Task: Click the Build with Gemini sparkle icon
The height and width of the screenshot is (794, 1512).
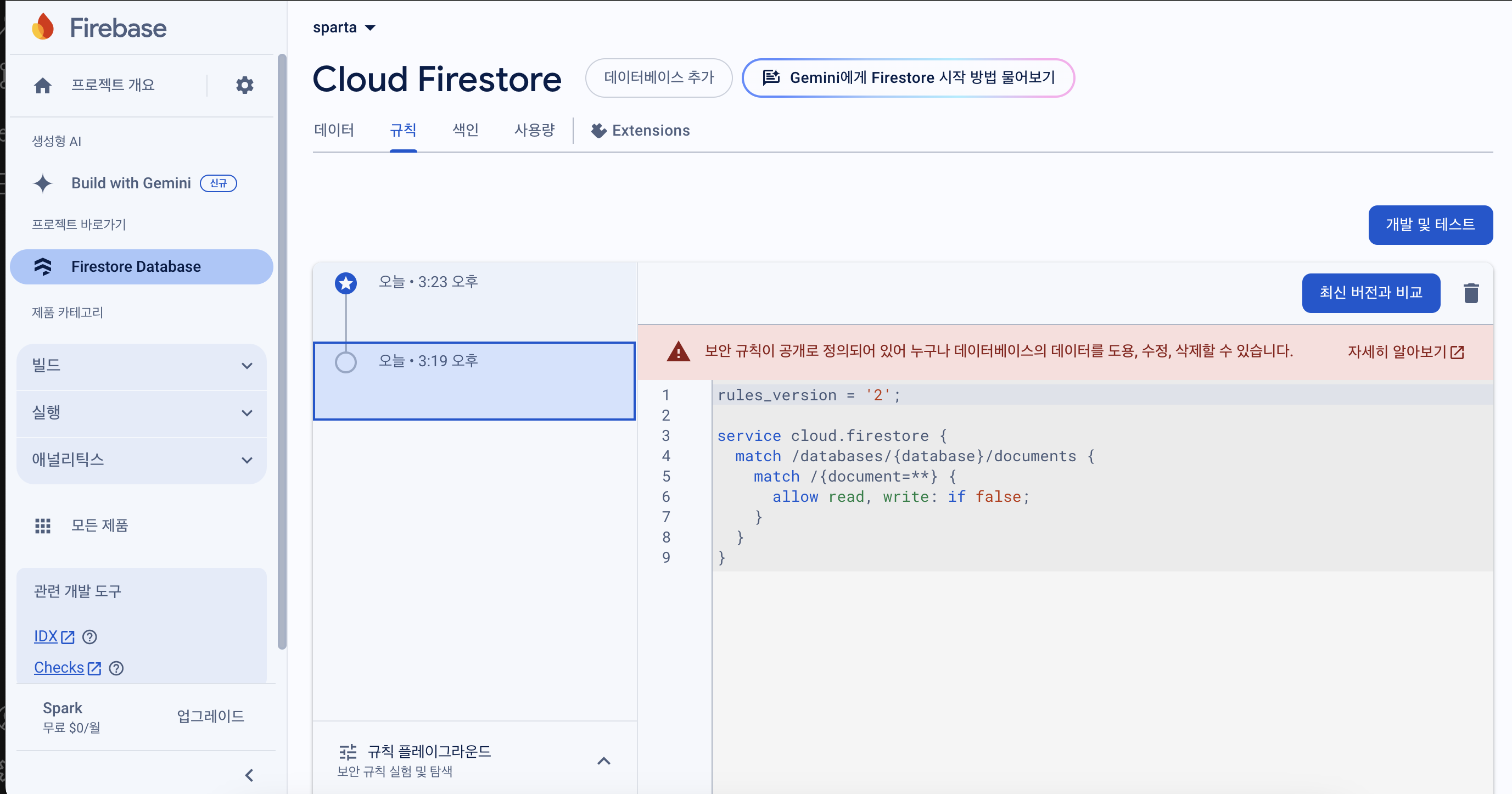Action: [43, 183]
